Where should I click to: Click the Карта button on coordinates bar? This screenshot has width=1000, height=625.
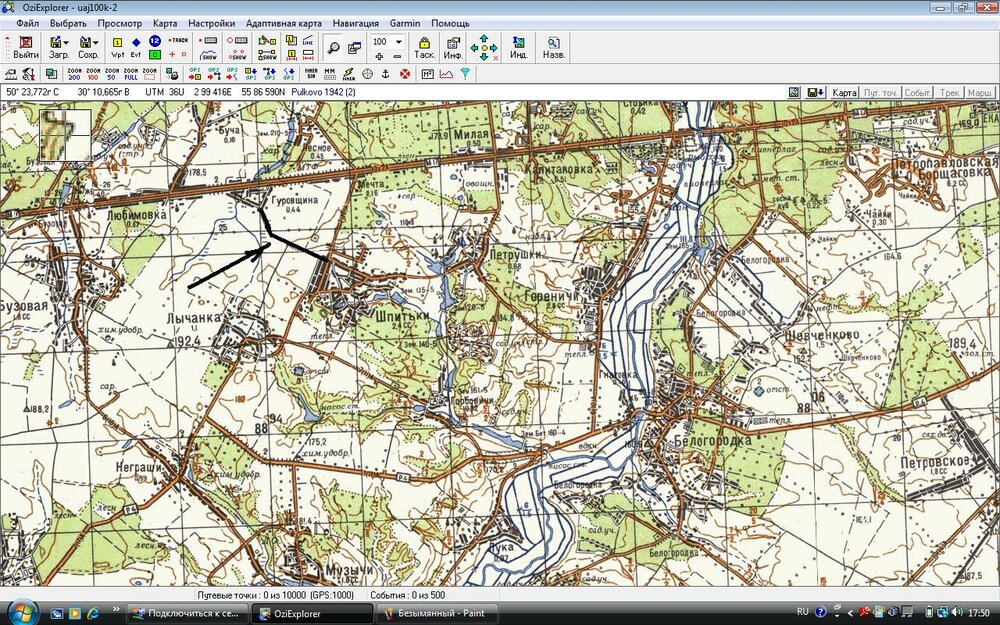pyautogui.click(x=845, y=92)
